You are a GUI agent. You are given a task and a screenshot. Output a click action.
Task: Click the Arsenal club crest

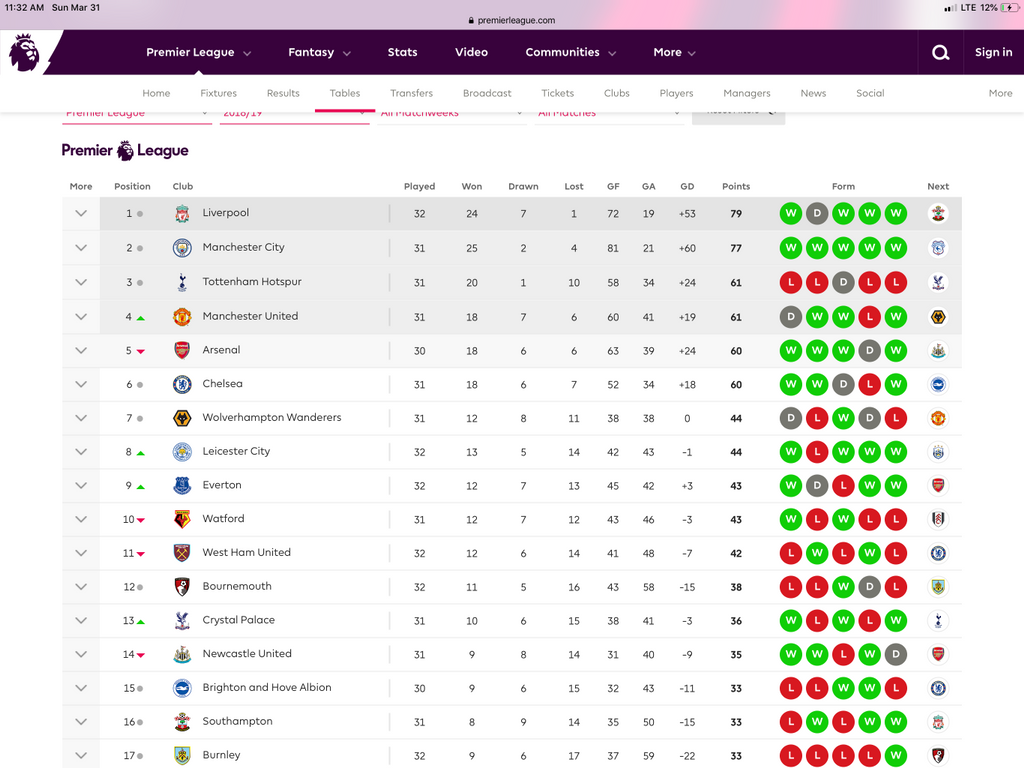pos(182,350)
